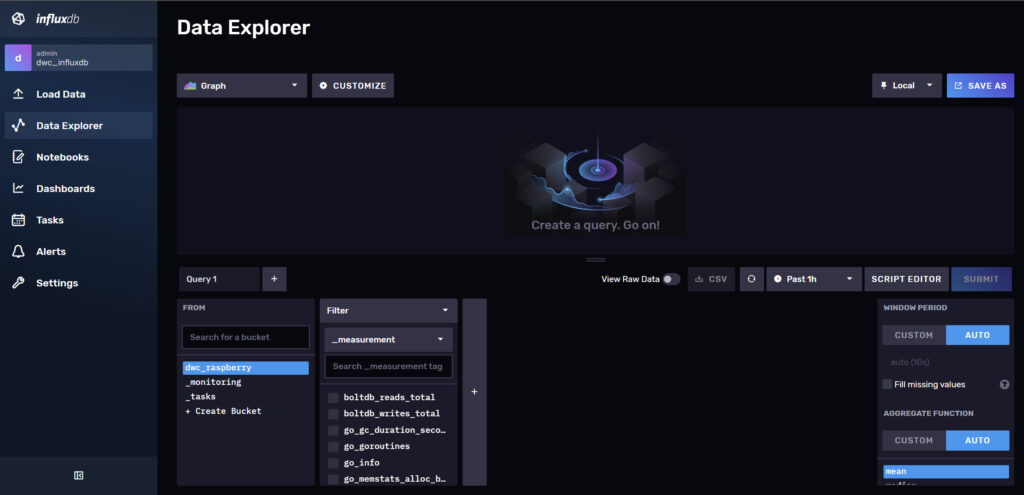Select the _monitoring bucket
This screenshot has height=495, width=1024.
tap(246, 382)
